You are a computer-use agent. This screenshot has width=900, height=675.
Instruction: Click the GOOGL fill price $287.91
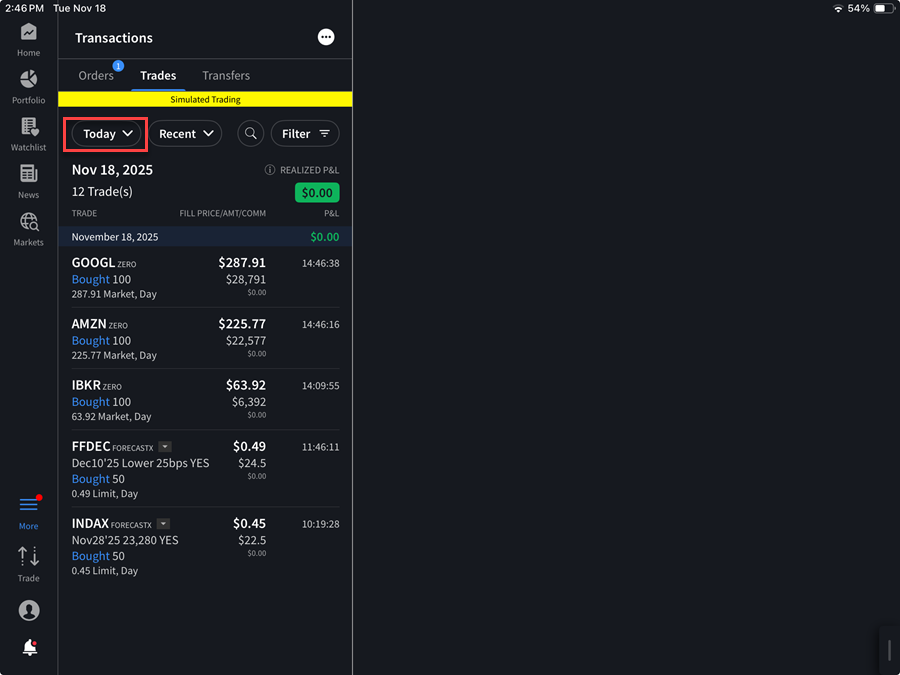[x=242, y=263]
